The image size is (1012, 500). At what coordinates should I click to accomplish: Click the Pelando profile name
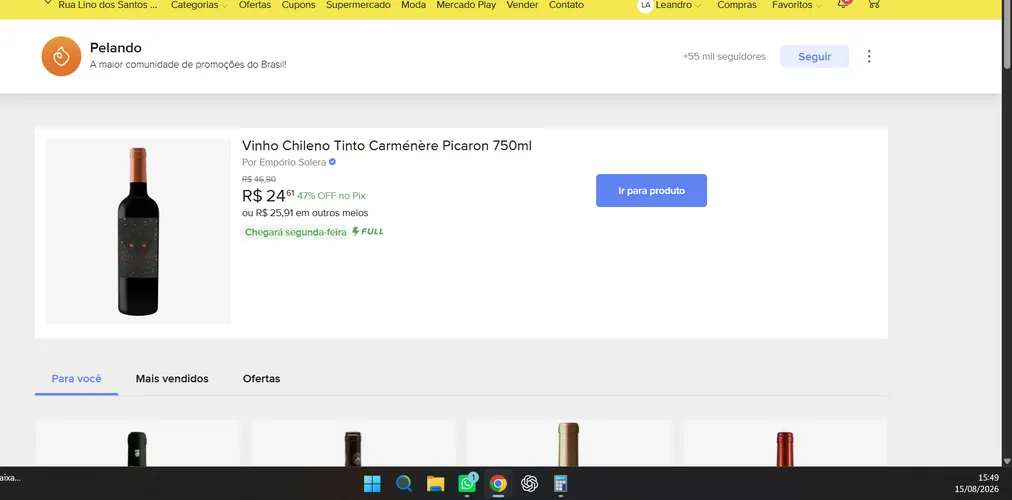(116, 48)
